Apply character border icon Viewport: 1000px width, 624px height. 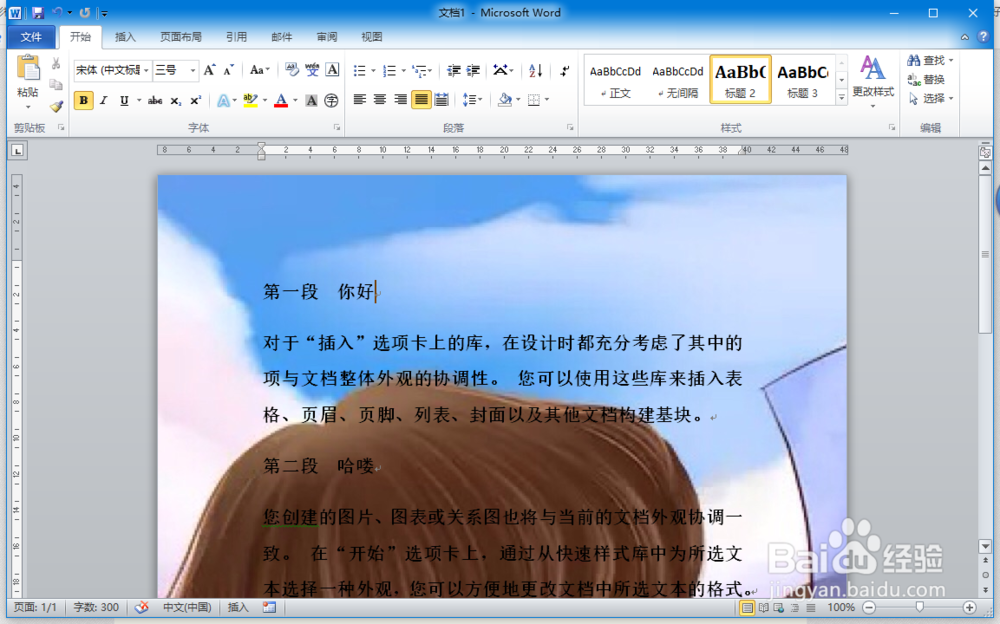[332, 70]
